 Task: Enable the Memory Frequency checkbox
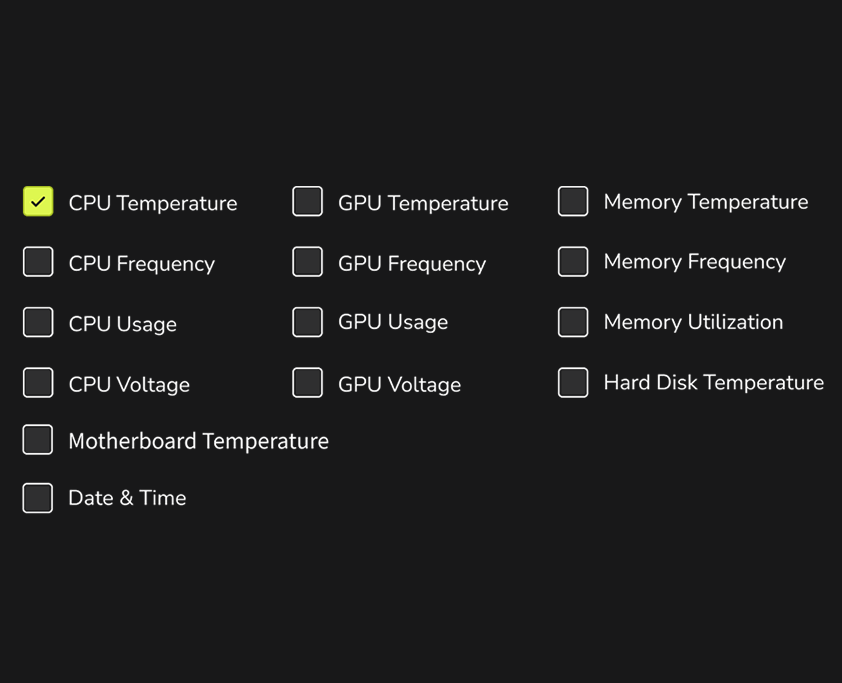pos(573,262)
